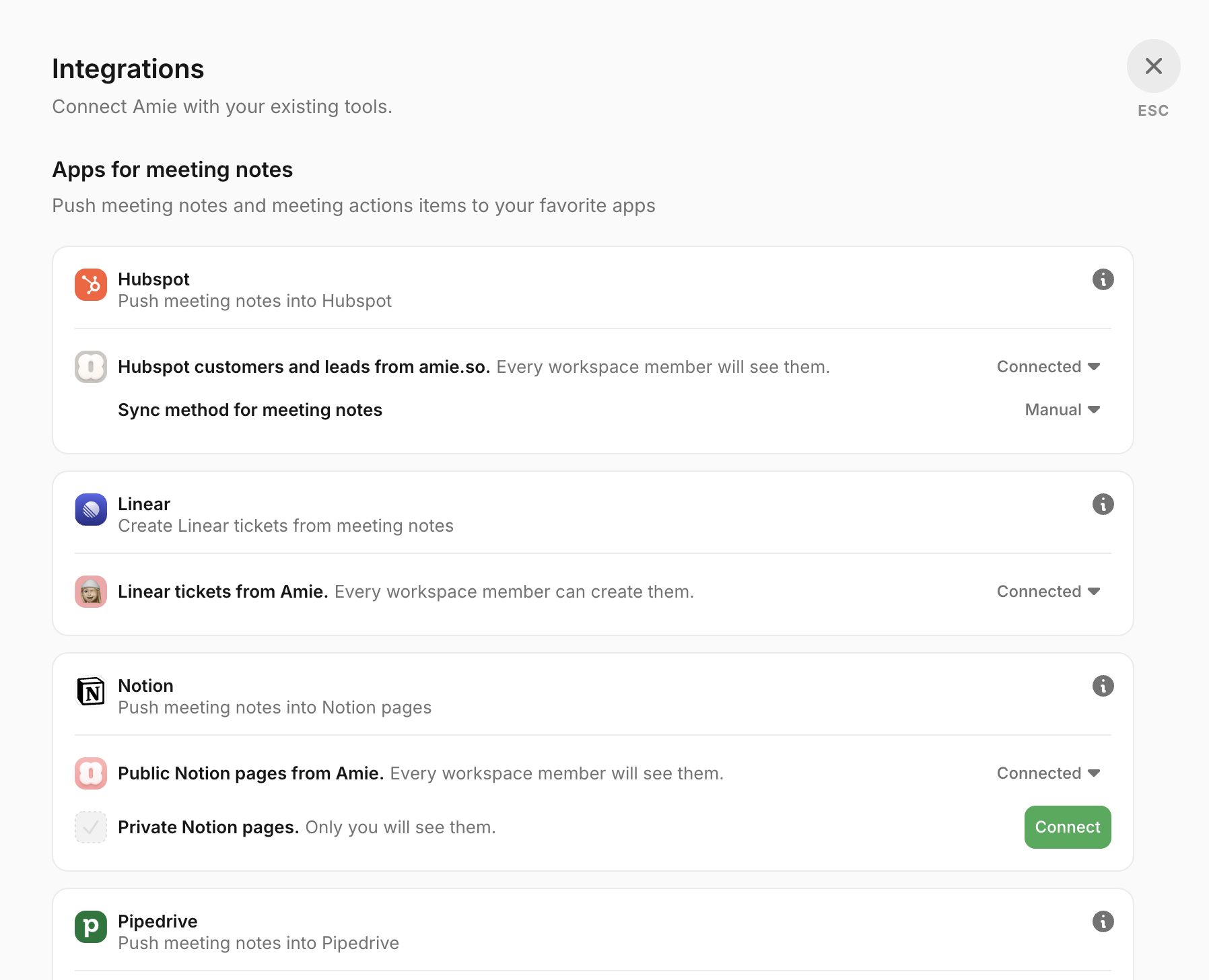Click 'Push meeting notes into Hubspot' text

tap(254, 301)
